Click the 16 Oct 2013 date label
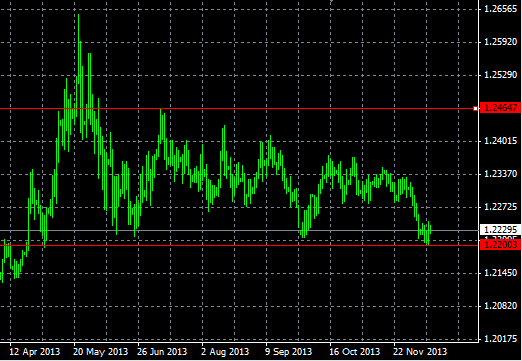Viewport: 522px width, 361px height. pos(355,352)
